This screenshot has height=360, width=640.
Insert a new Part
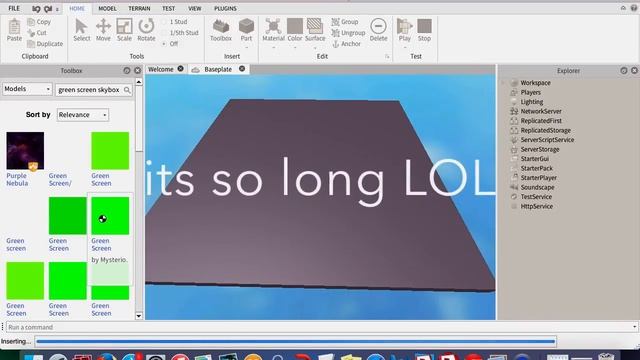tap(246, 30)
